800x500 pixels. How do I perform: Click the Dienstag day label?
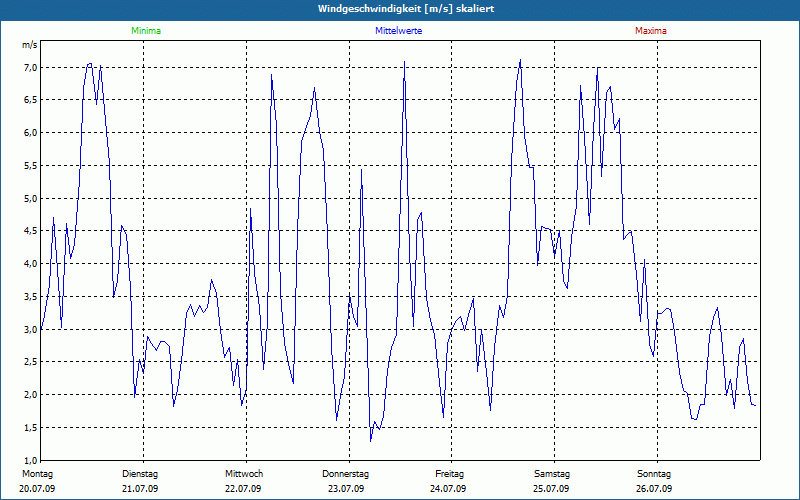[x=140, y=474]
